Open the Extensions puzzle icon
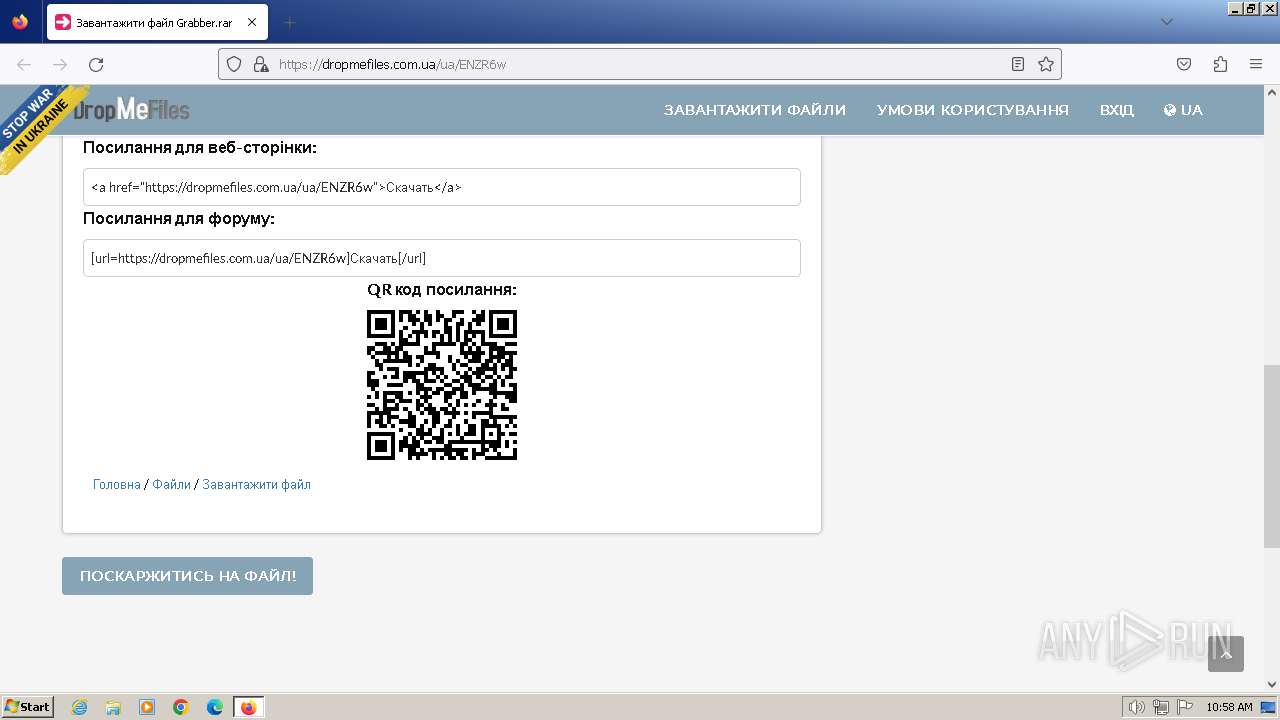The image size is (1280, 720). (1220, 64)
